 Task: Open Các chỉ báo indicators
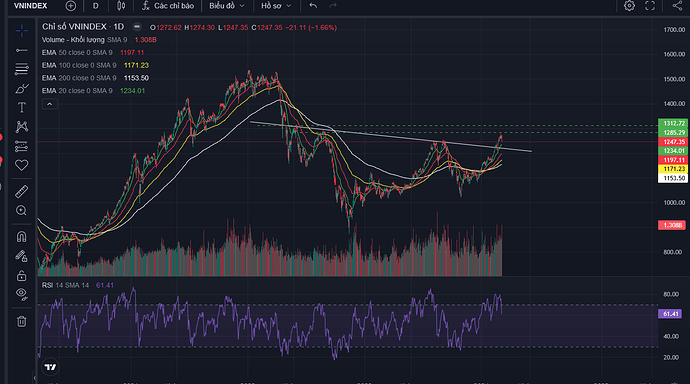(168, 6)
